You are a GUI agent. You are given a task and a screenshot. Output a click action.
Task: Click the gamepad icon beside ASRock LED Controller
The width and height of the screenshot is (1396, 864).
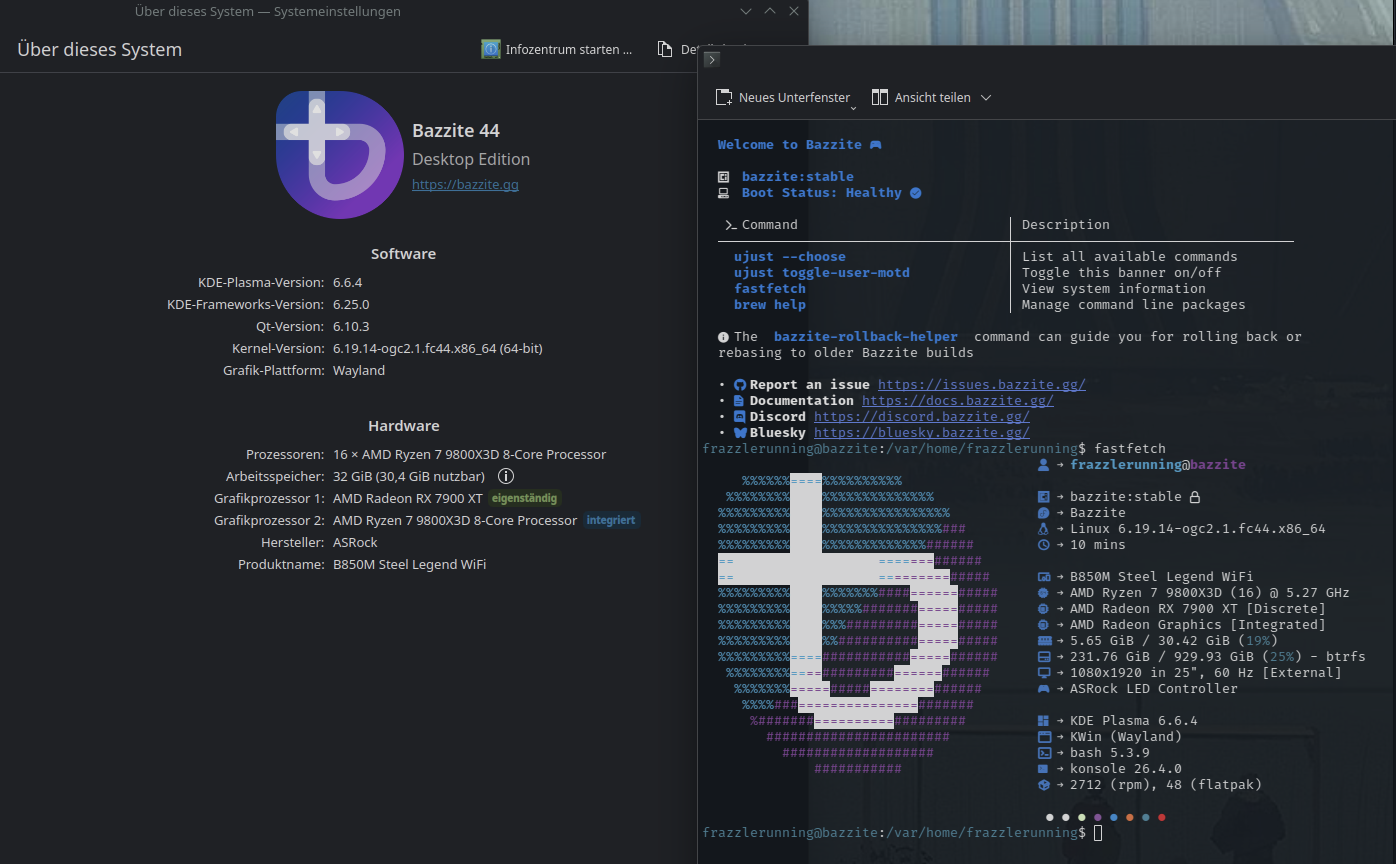pyautogui.click(x=1044, y=689)
